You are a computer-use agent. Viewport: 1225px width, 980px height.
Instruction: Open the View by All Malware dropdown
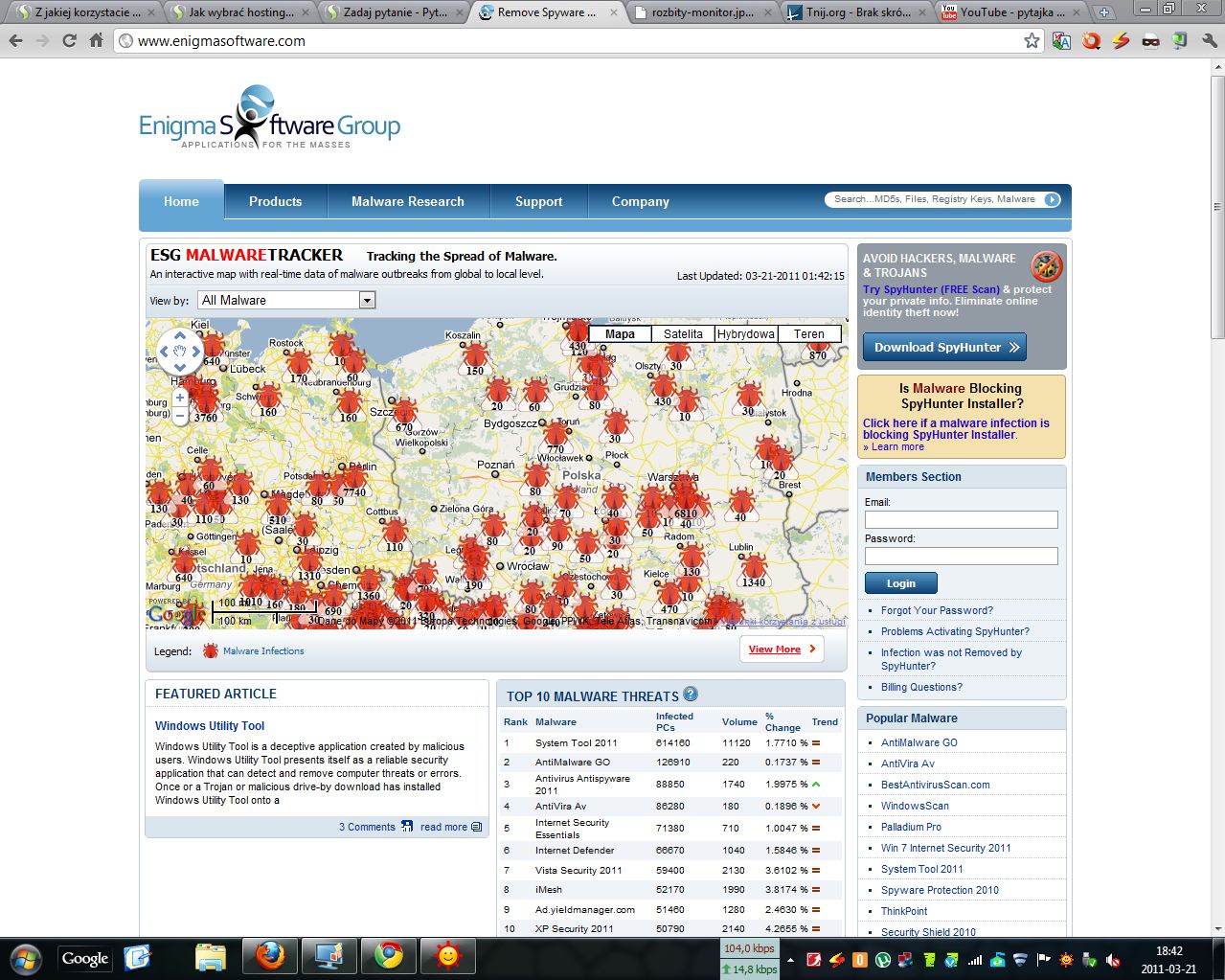tap(286, 300)
